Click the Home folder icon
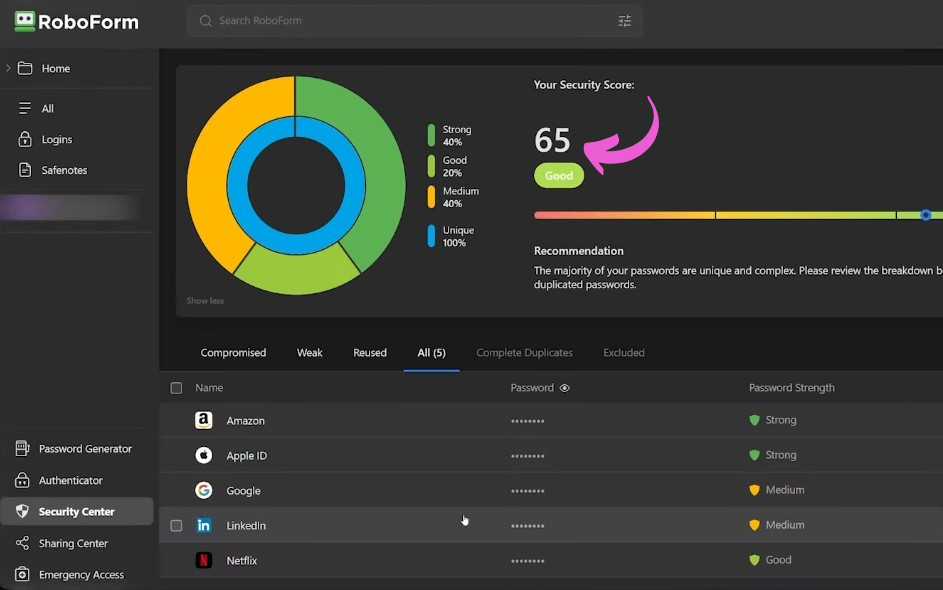This screenshot has height=590, width=943. point(25,69)
